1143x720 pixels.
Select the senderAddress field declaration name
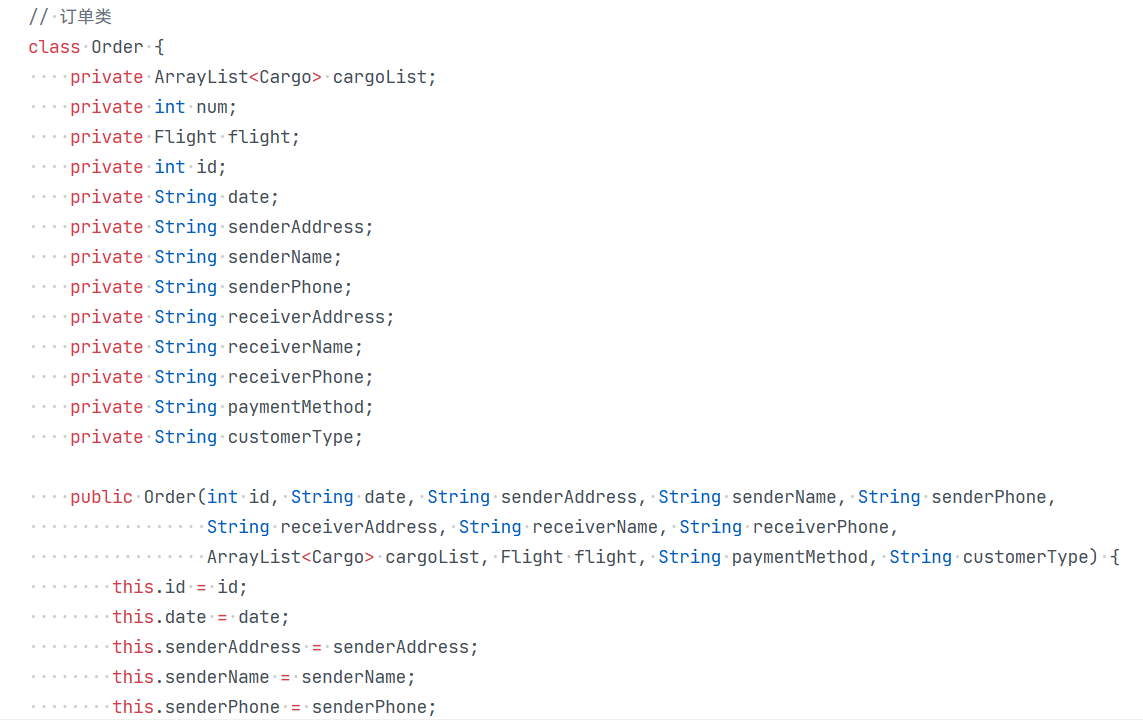[x=298, y=227]
